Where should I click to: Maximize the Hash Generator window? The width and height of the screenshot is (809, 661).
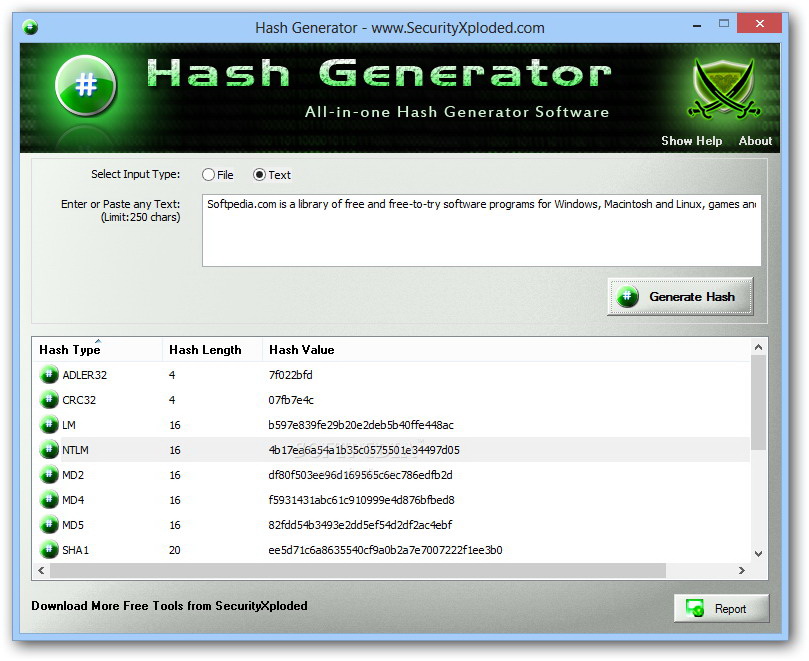pyautogui.click(x=724, y=23)
